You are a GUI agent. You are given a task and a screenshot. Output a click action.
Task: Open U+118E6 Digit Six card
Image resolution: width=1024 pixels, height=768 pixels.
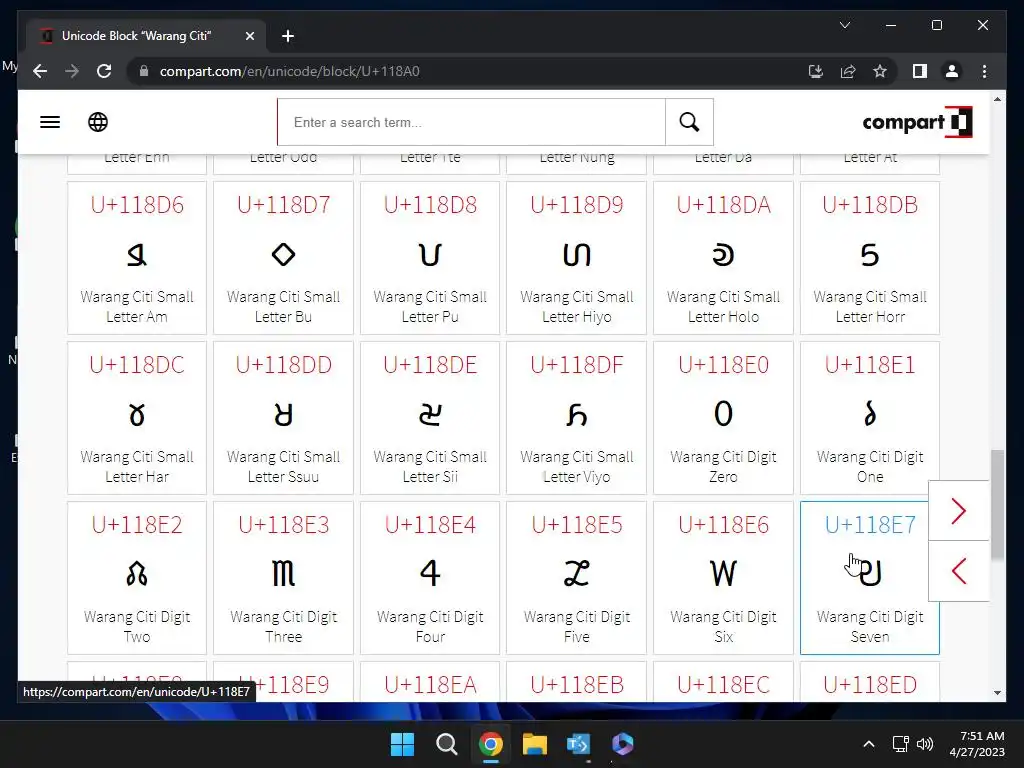(x=723, y=578)
